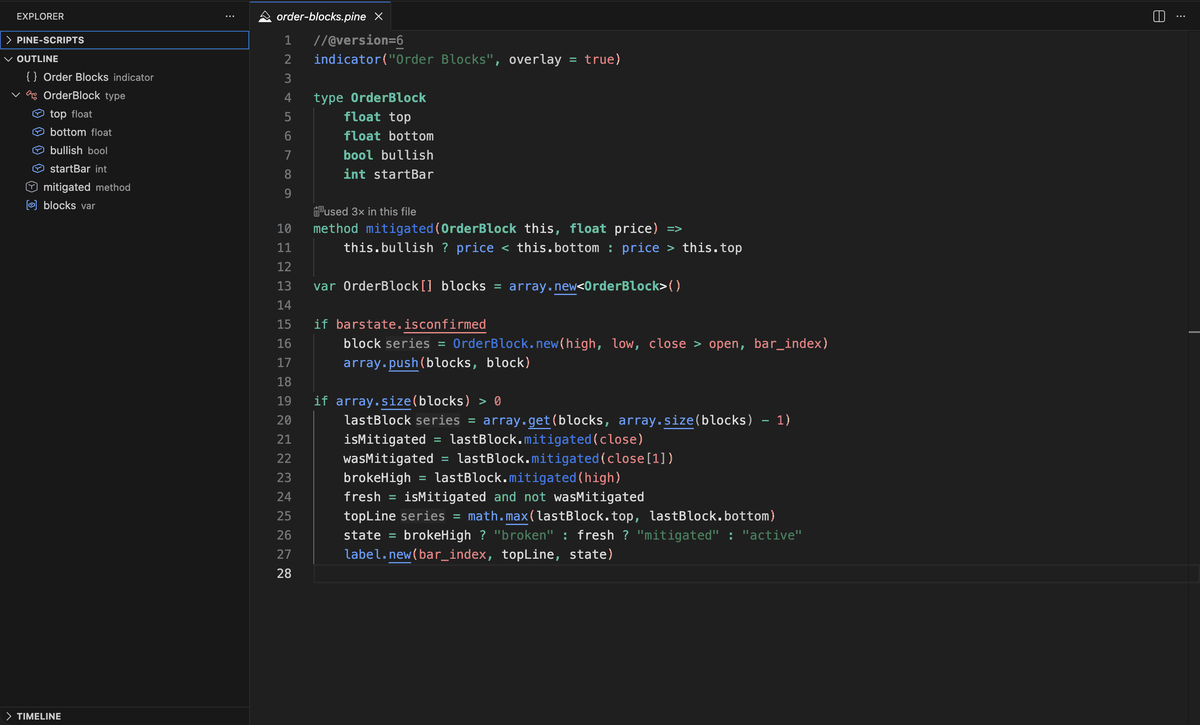Expand the TIMELINE section
The height and width of the screenshot is (725, 1200).
coord(125,716)
